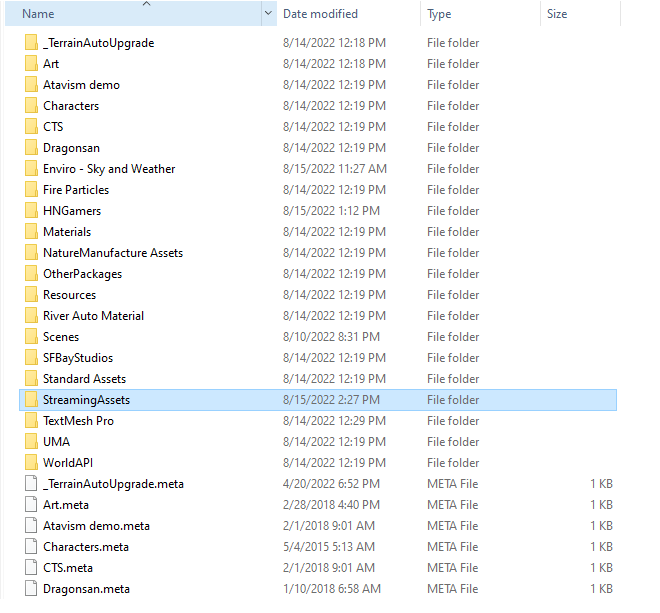
Task: Click the '1 KB' size in Art.meta row
Action: click(601, 505)
